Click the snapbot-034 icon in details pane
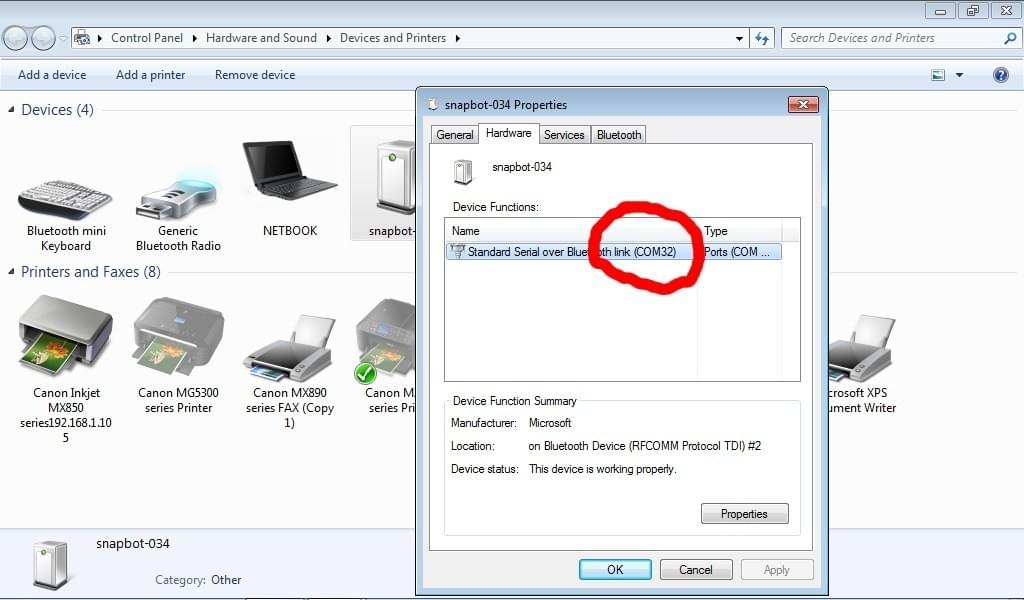 [x=50, y=563]
